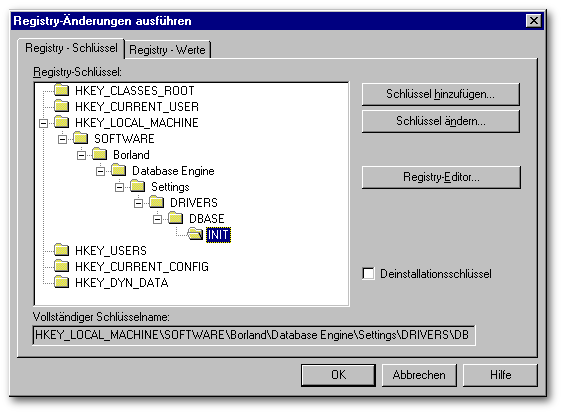Select the Registry - Schlüssel tab
Screen dimensions: 563x414
tap(71, 48)
